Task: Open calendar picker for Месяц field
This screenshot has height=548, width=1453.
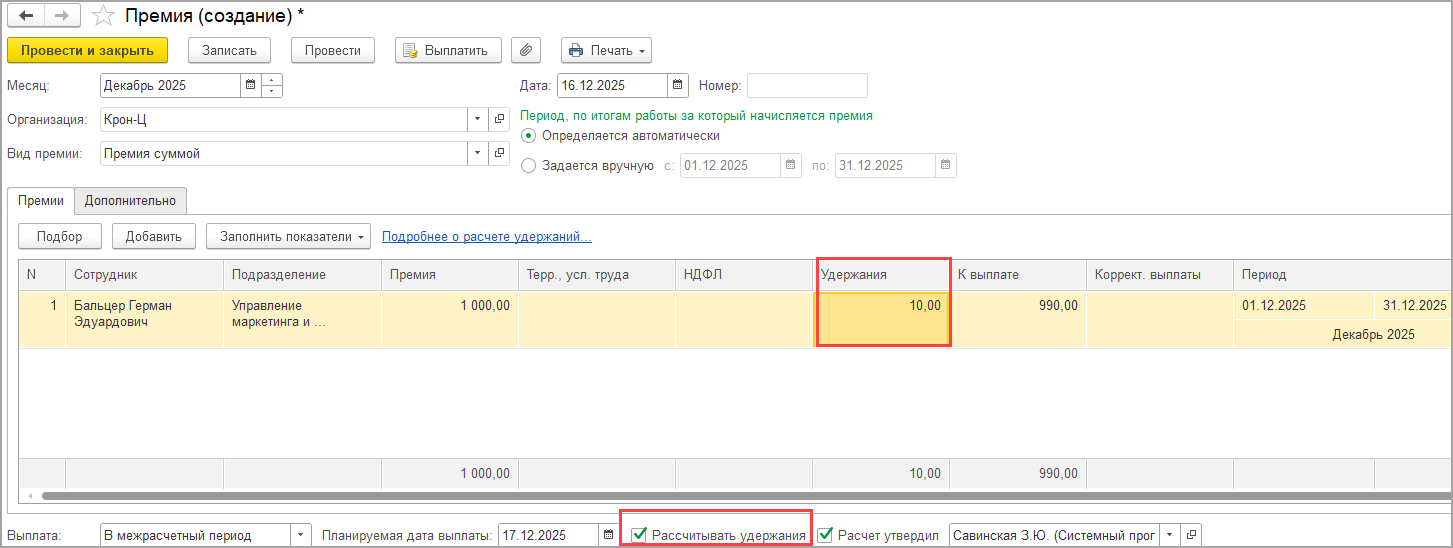Action: pos(250,86)
